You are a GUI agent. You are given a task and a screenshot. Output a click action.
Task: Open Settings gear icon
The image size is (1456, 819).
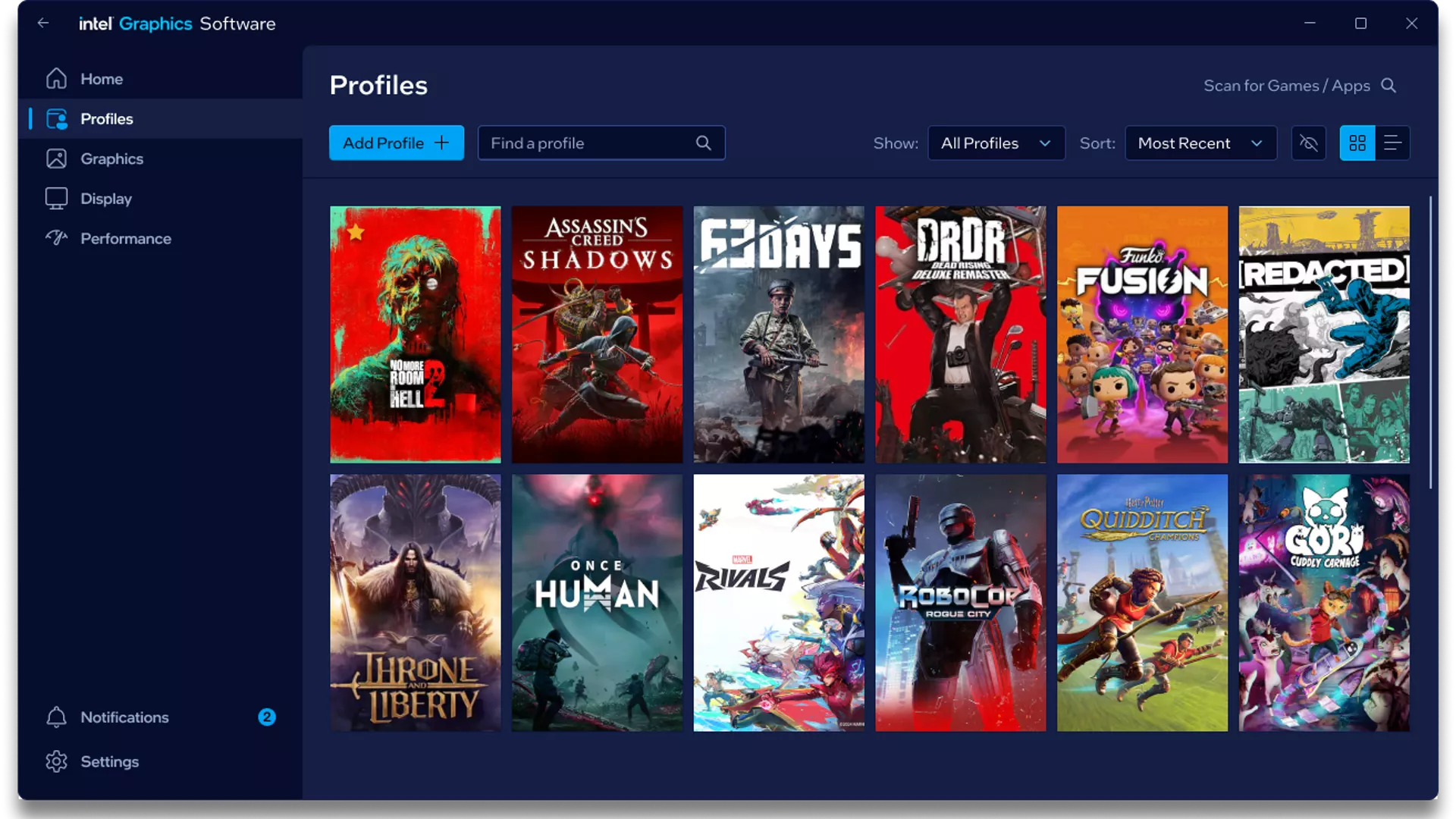56,761
